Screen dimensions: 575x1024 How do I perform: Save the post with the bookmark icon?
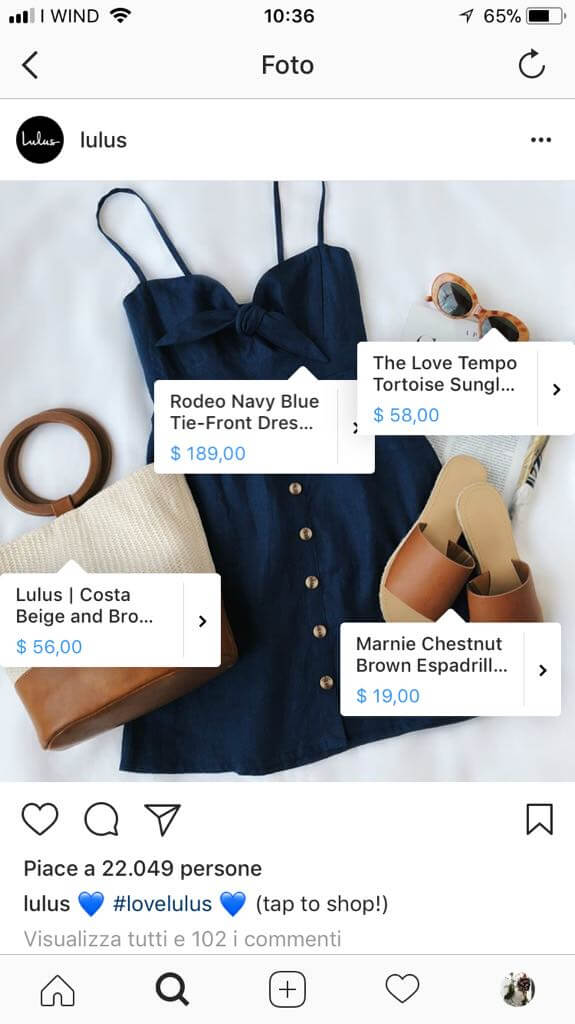pyautogui.click(x=540, y=819)
